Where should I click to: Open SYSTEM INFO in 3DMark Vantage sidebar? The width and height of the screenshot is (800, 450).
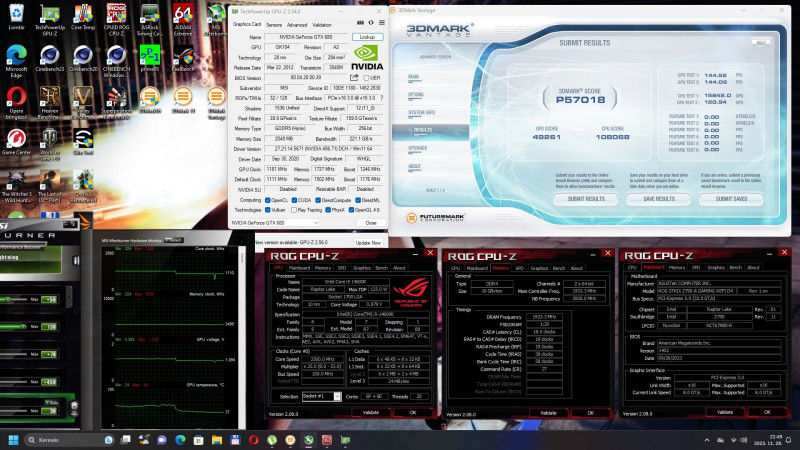coord(421,112)
